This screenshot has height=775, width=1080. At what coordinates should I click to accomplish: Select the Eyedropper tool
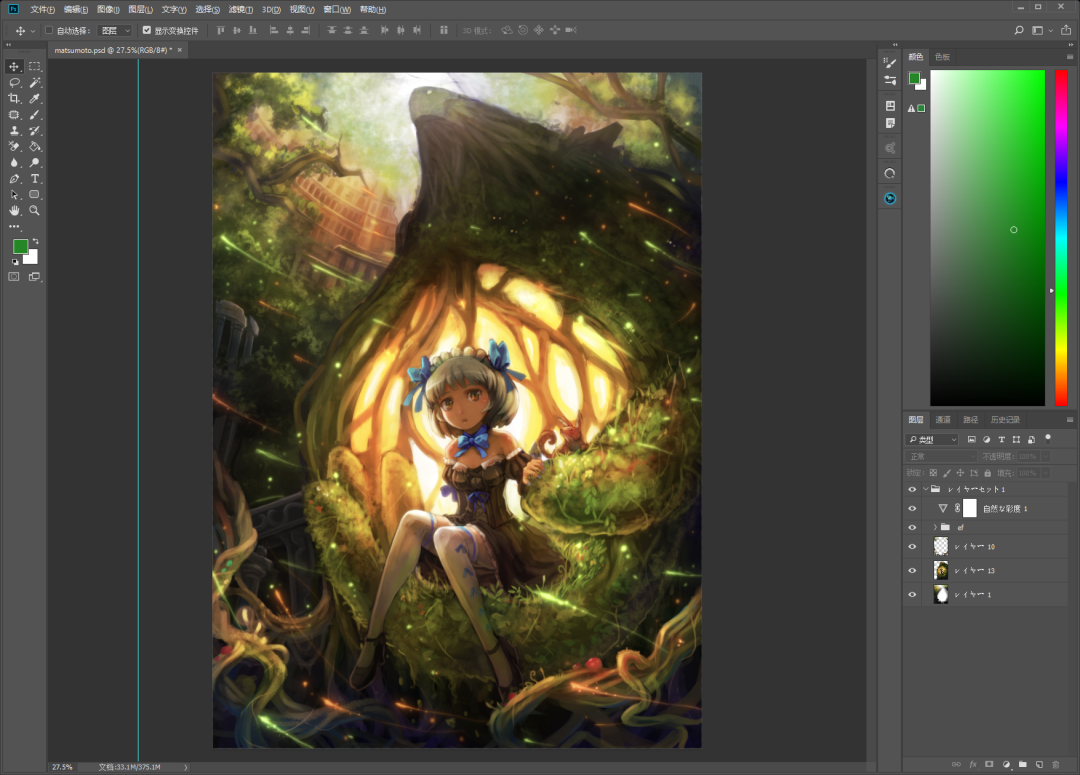(x=35, y=98)
